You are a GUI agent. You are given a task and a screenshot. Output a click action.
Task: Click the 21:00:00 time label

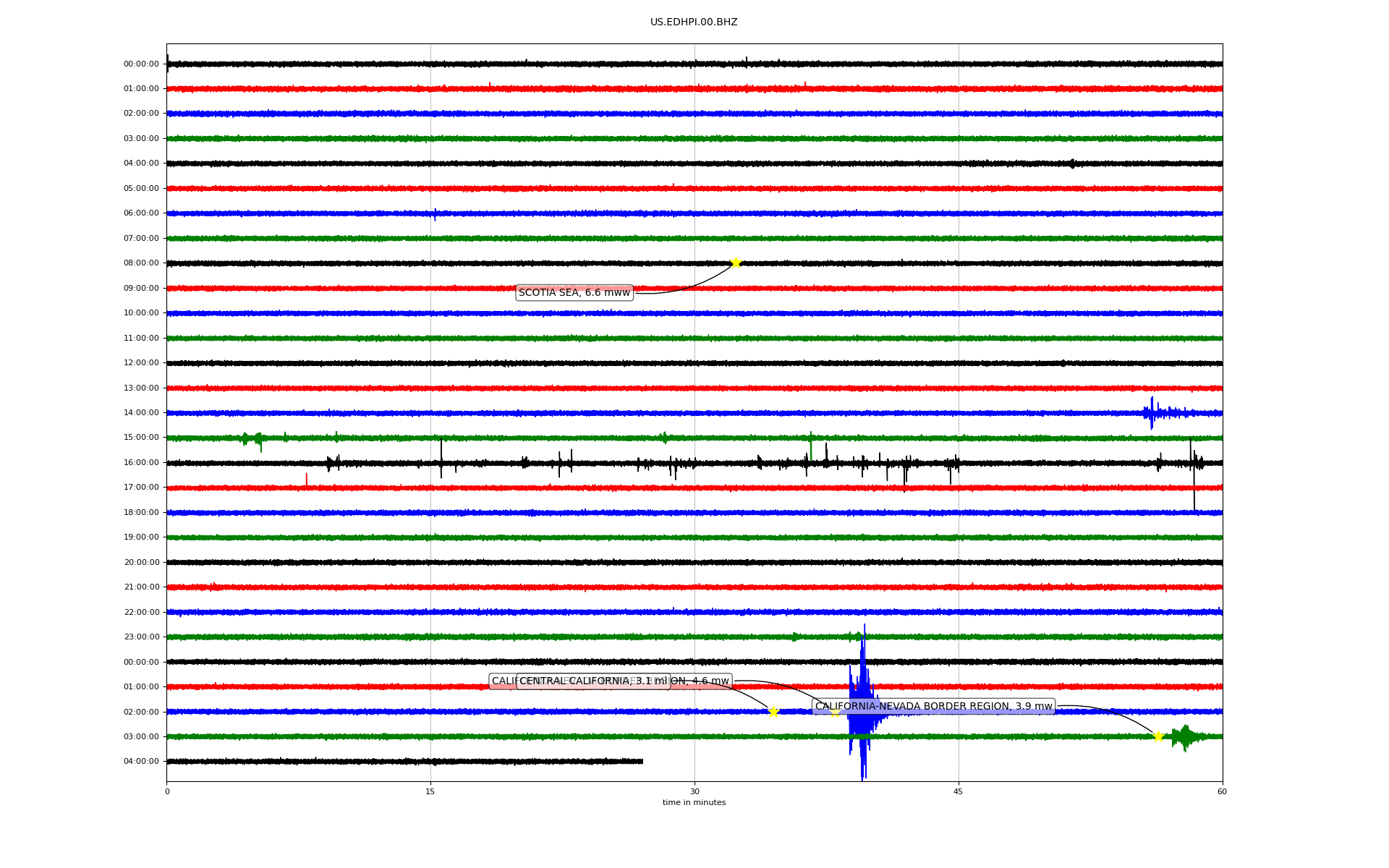click(141, 587)
